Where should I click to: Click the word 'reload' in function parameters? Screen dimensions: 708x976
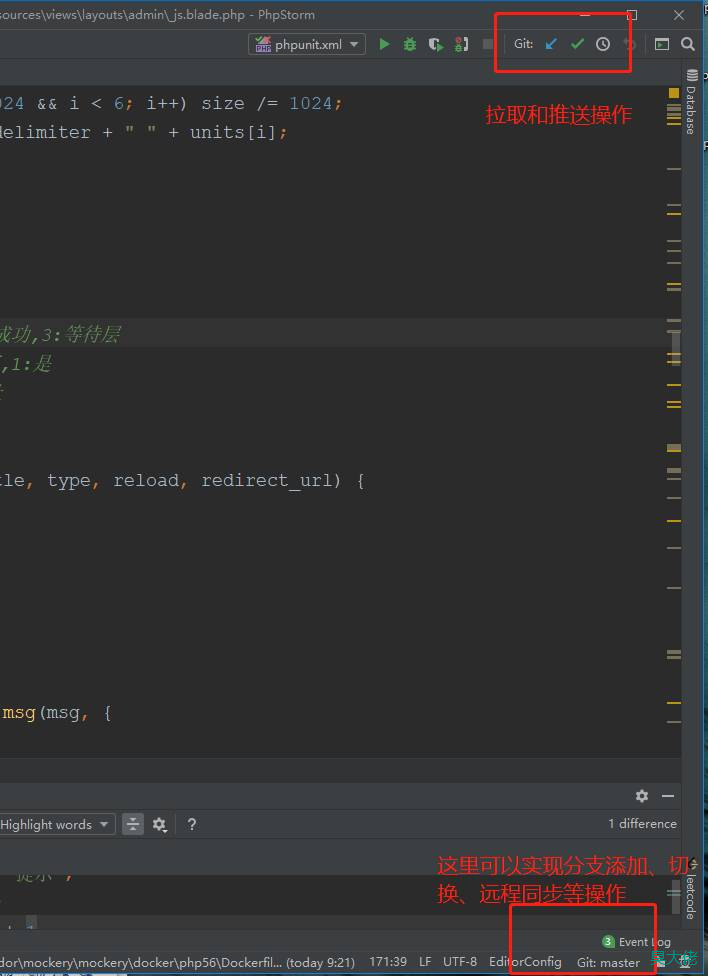pos(146,481)
